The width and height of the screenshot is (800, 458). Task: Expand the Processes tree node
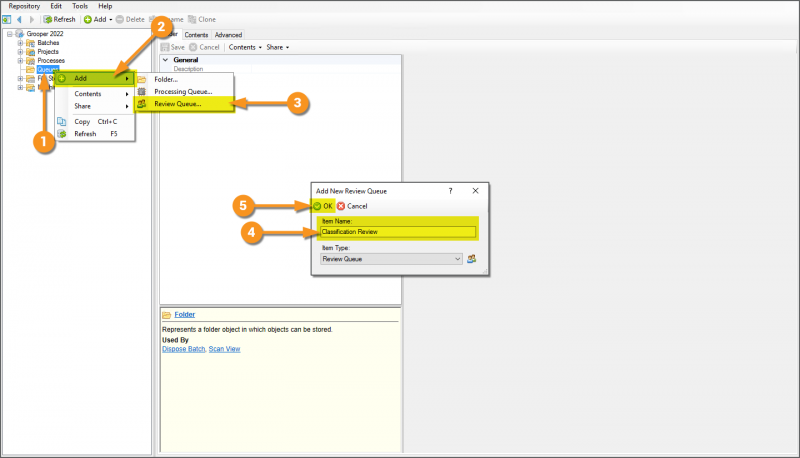[20, 61]
